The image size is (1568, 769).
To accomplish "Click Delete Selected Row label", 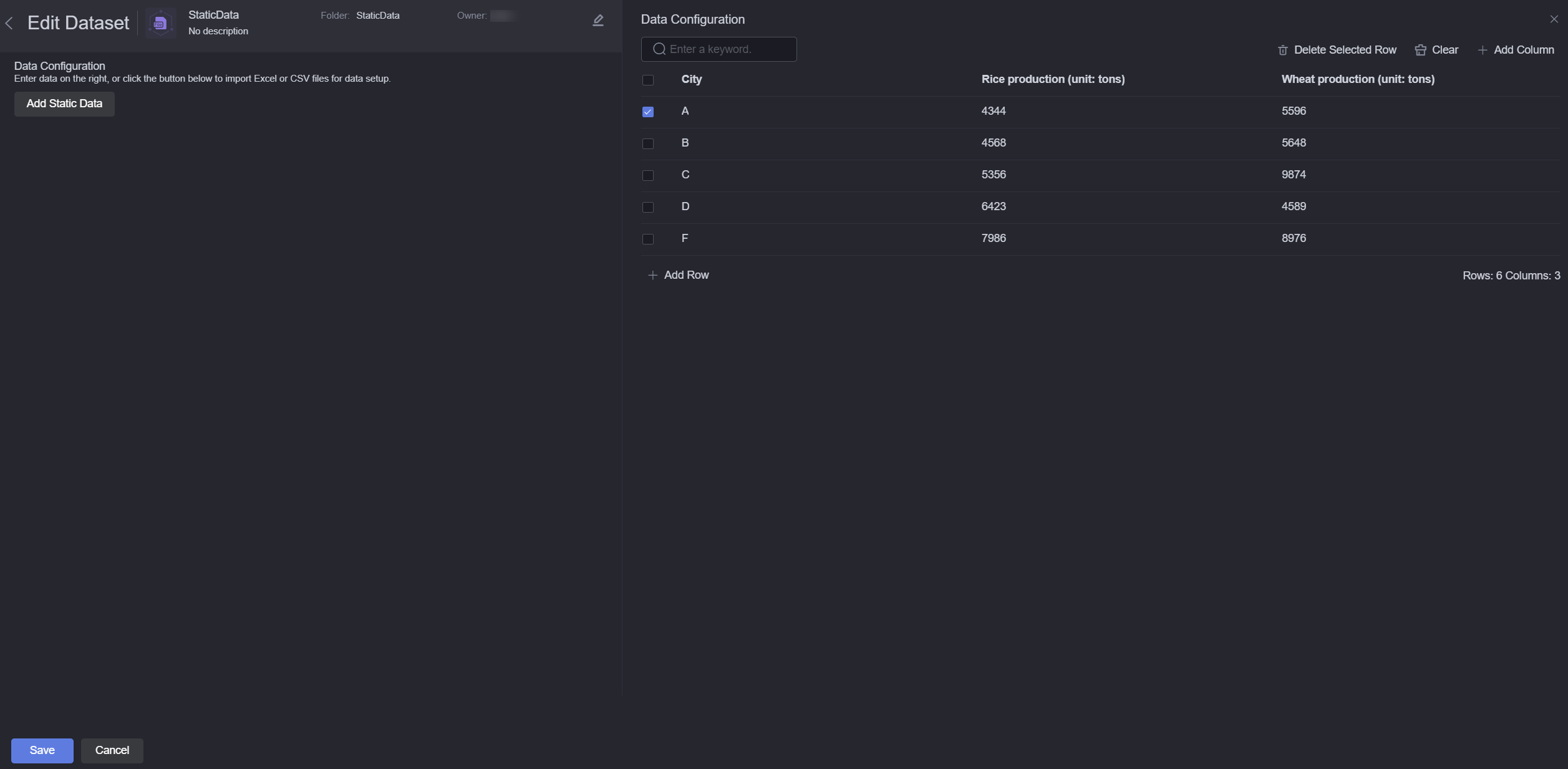I will 1345,50.
